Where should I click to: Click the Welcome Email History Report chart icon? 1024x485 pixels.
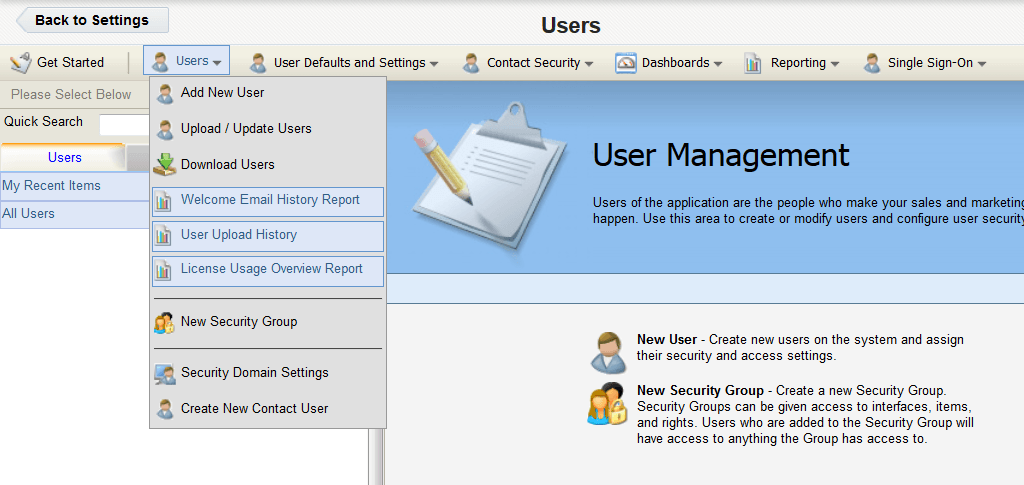coord(163,202)
